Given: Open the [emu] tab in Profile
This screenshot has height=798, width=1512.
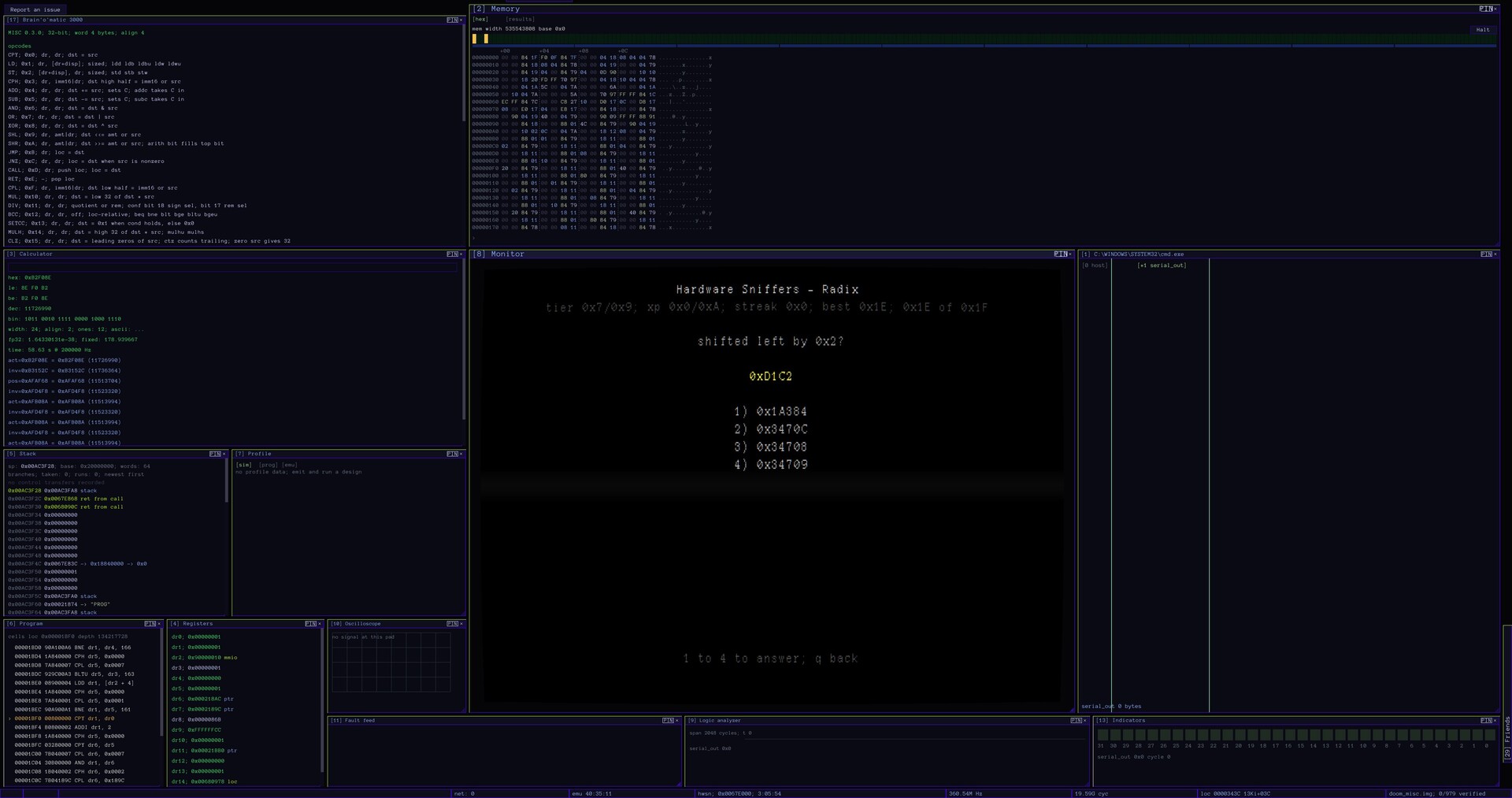Looking at the screenshot, I should click(x=290, y=465).
